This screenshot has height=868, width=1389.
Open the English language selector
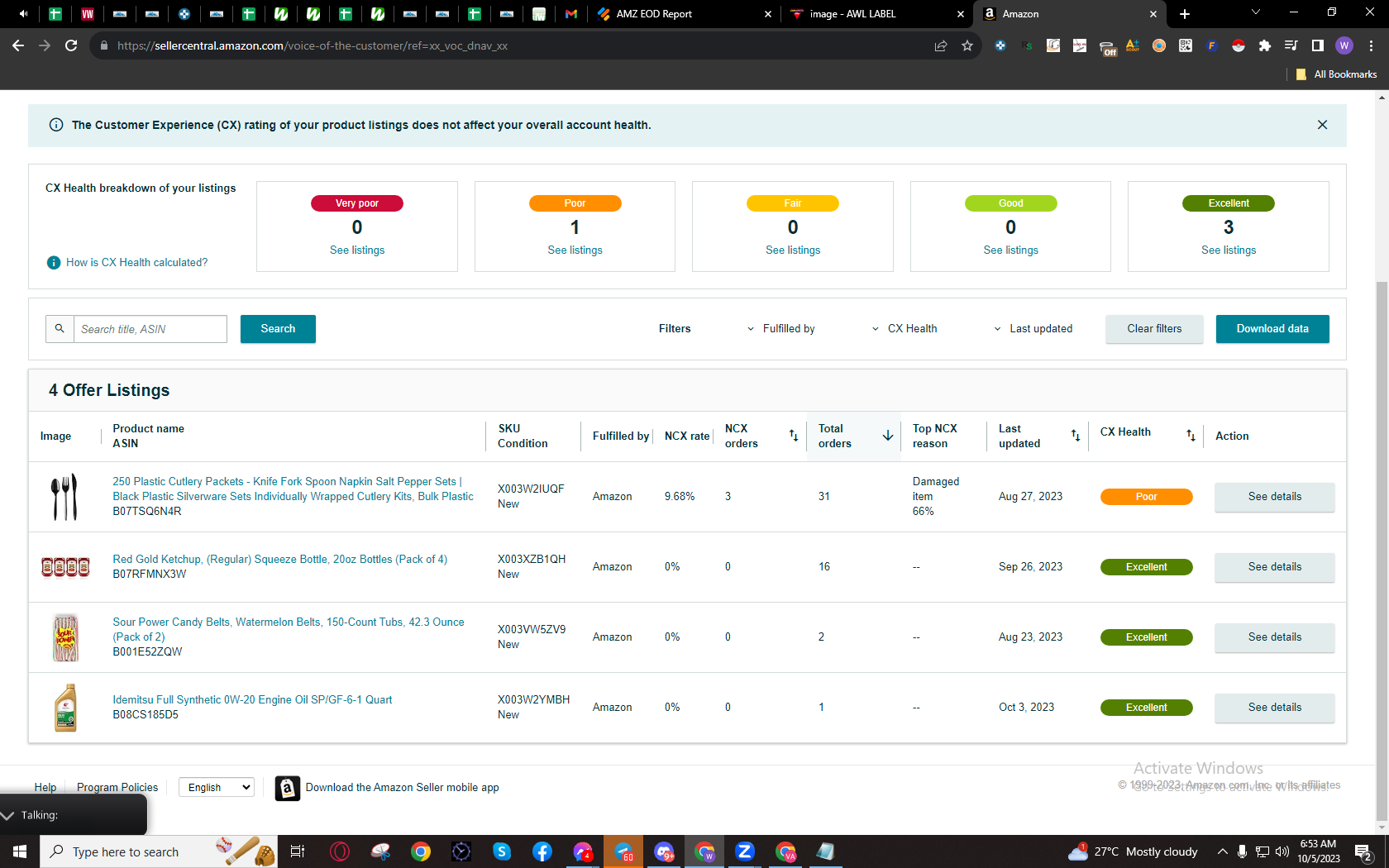pyautogui.click(x=216, y=788)
